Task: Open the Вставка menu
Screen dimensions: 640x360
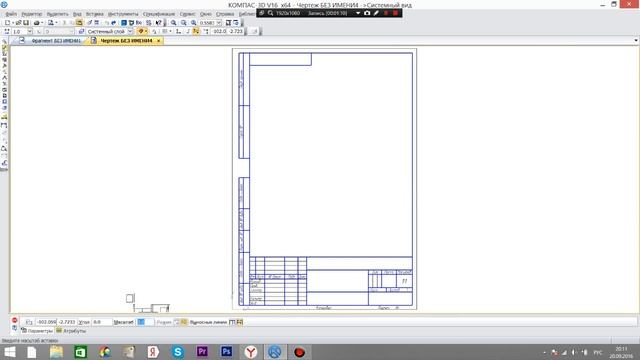Action: click(x=95, y=14)
